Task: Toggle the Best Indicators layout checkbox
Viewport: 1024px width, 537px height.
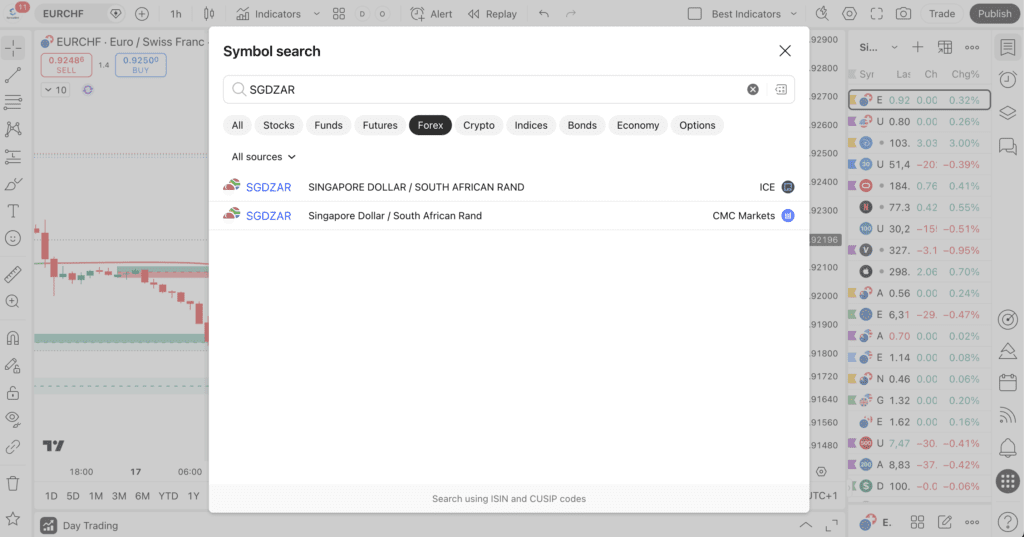Action: click(x=695, y=14)
